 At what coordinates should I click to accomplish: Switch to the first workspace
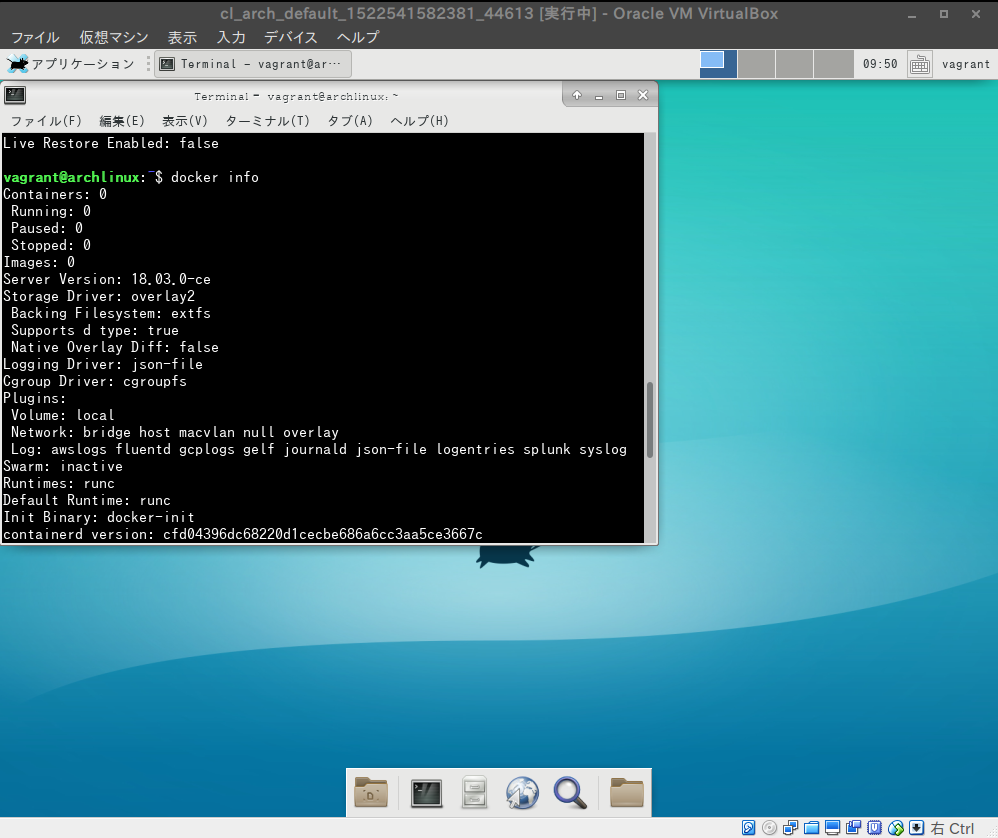718,64
